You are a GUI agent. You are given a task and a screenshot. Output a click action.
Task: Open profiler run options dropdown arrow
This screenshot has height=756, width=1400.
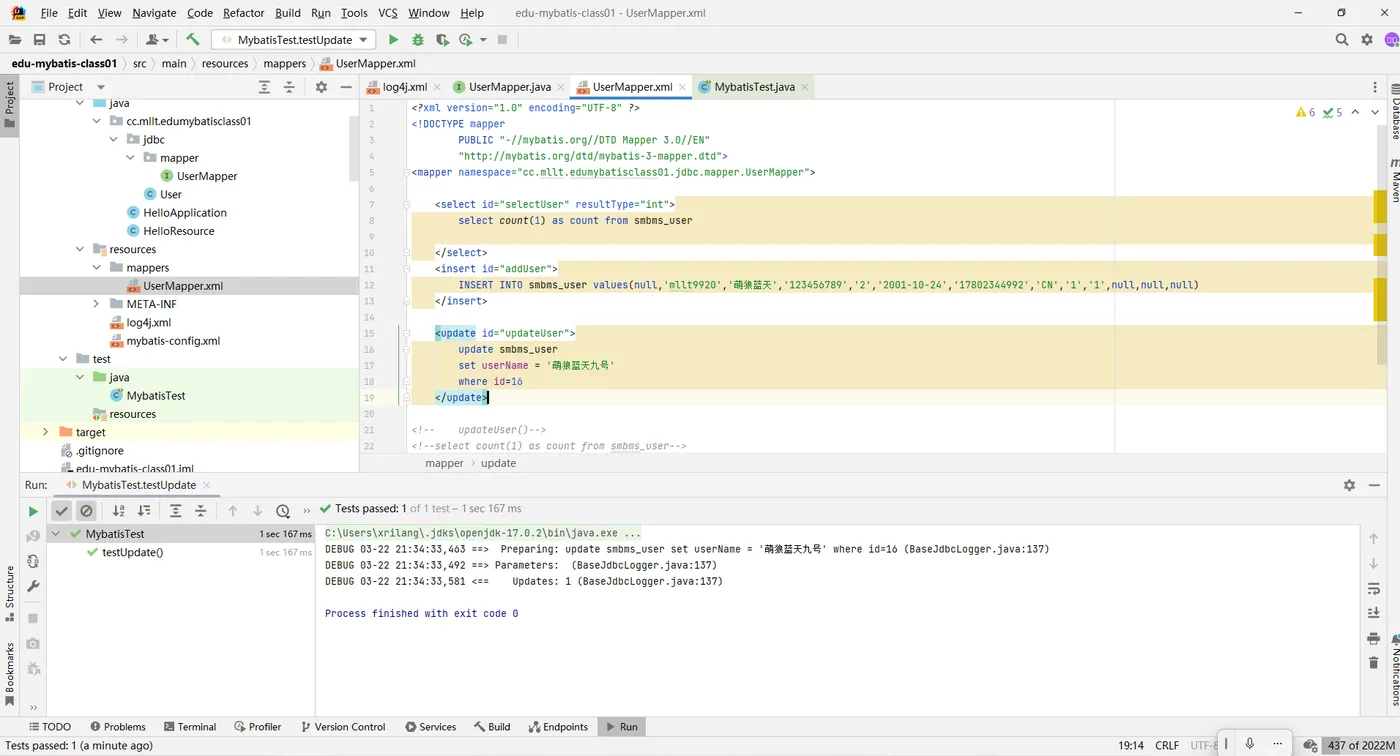tap(483, 40)
